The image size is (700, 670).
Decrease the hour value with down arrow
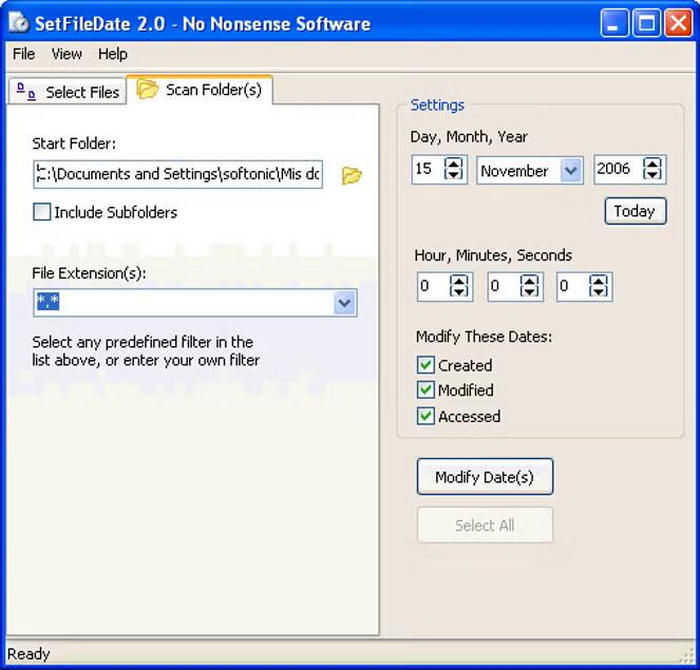coord(459,291)
